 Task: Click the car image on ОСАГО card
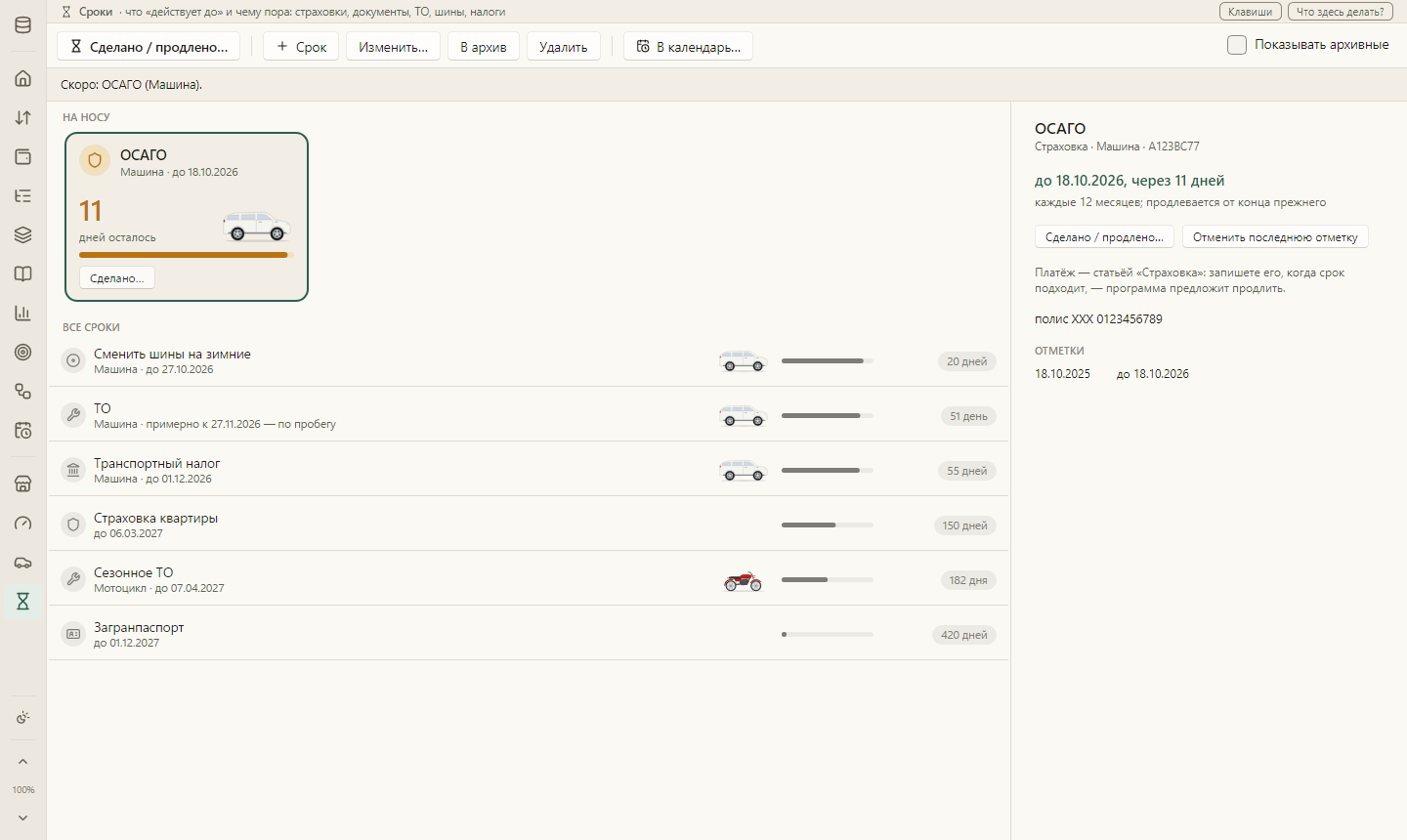[x=256, y=227]
